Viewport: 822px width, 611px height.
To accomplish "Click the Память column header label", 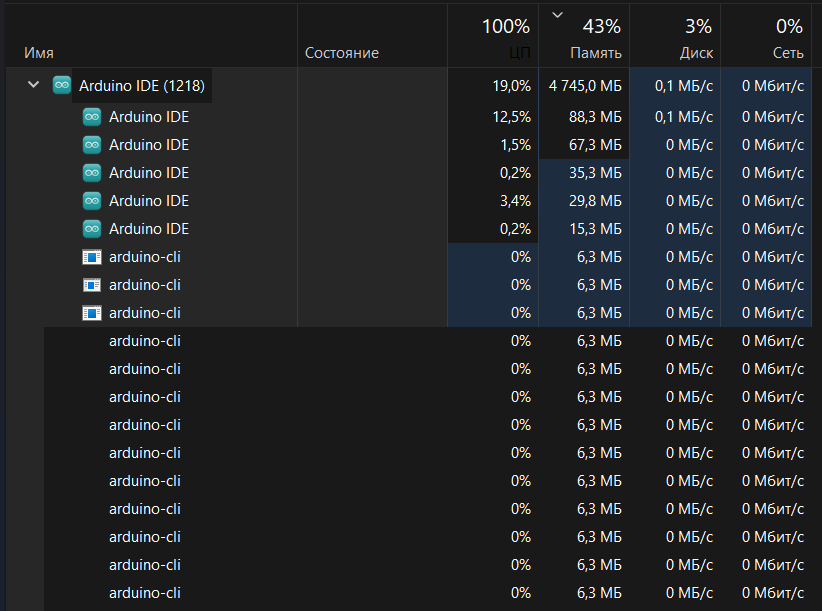I will [x=596, y=53].
